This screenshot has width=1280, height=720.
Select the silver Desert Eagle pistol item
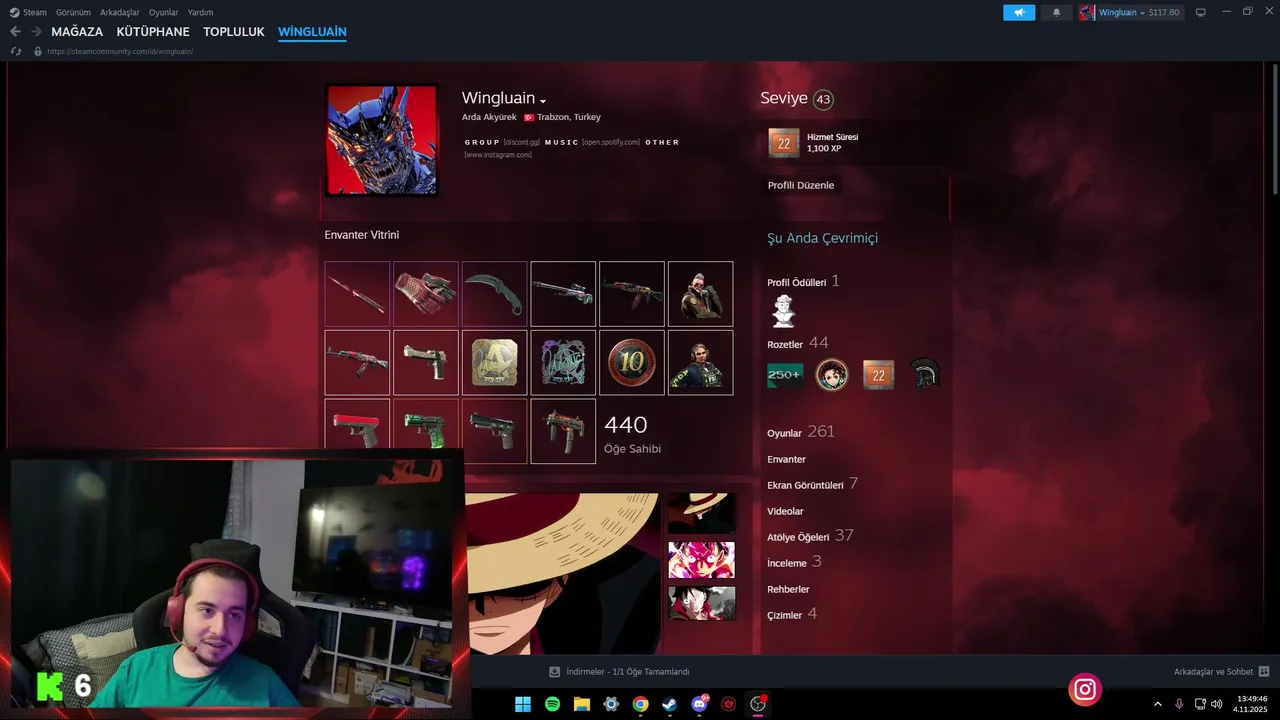point(426,363)
